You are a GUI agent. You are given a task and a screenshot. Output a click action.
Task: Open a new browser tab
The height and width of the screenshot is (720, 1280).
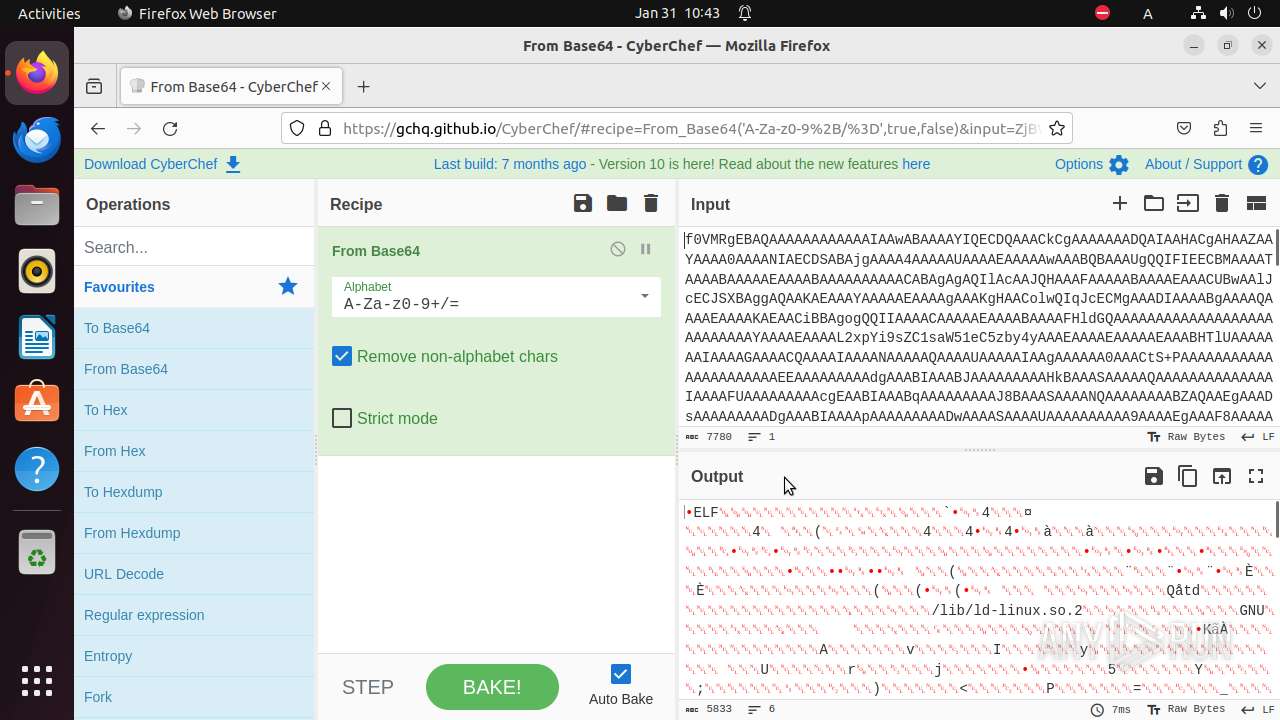363,87
